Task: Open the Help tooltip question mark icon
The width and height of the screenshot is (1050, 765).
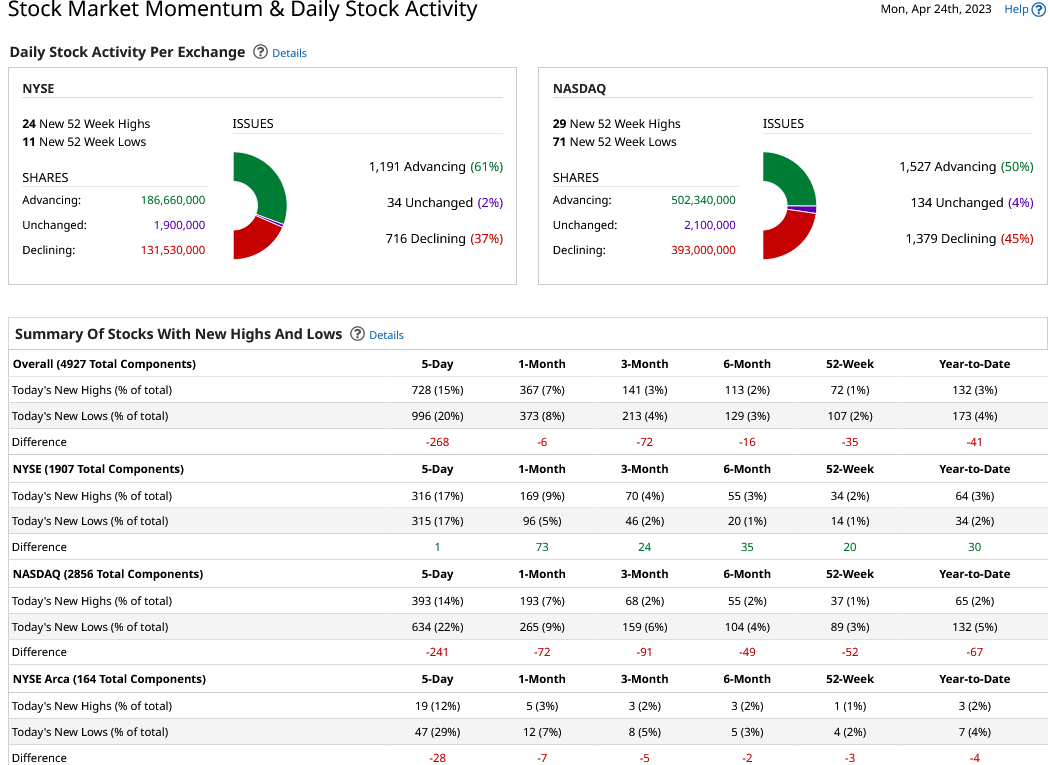Action: (x=1039, y=9)
